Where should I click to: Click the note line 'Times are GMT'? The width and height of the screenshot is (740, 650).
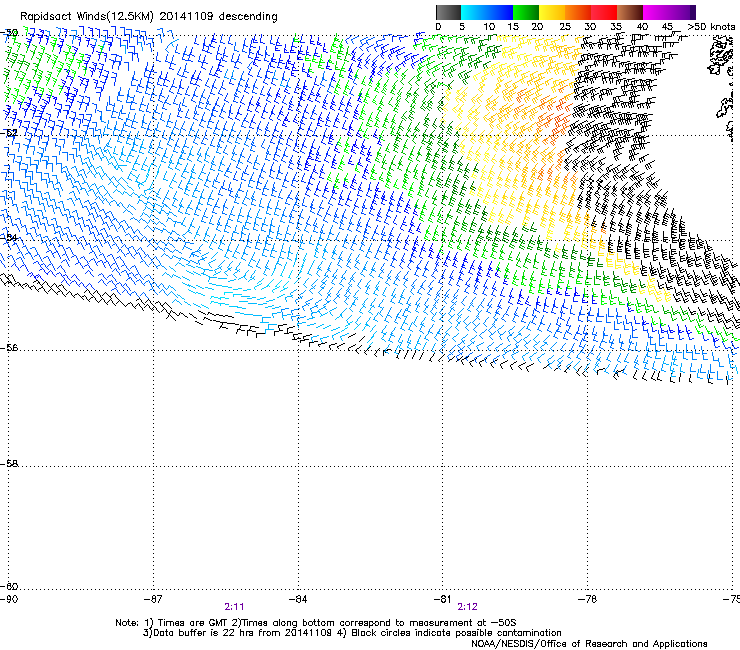[191, 623]
